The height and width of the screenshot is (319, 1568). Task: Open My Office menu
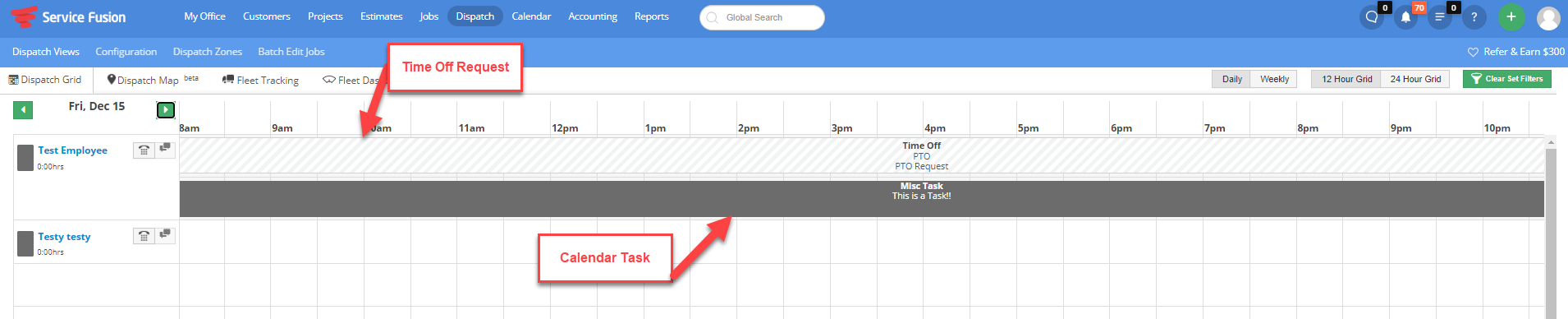(x=204, y=16)
